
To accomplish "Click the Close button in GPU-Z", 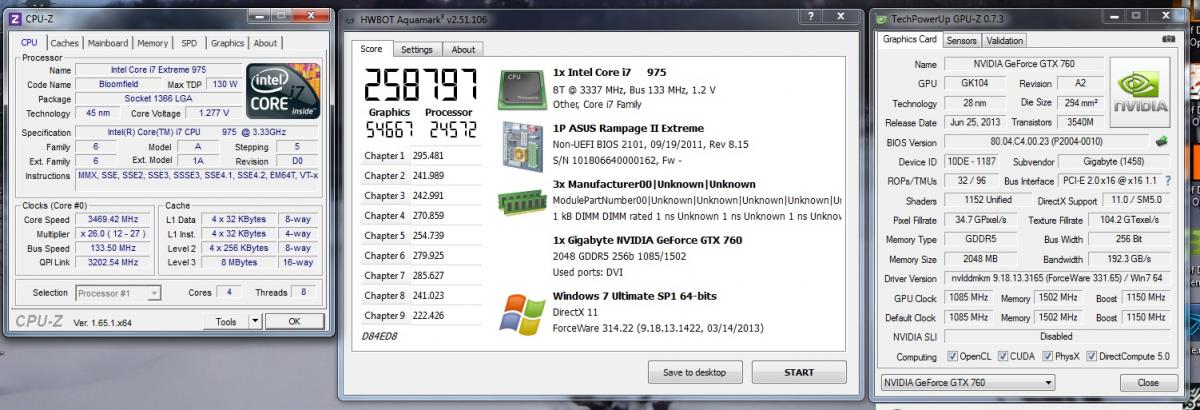I will 1148,382.
